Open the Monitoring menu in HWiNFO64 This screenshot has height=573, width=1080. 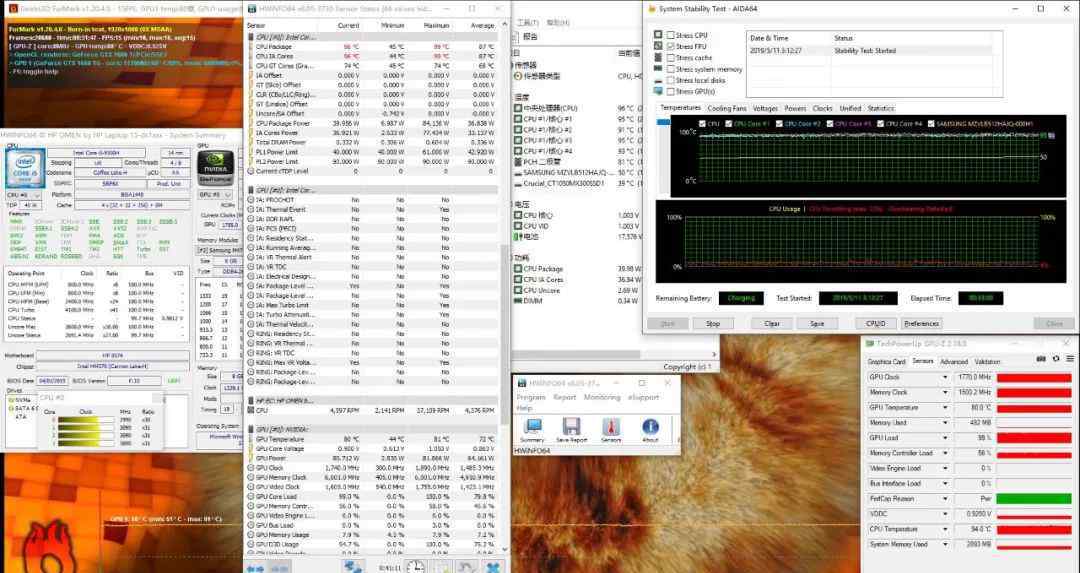602,397
